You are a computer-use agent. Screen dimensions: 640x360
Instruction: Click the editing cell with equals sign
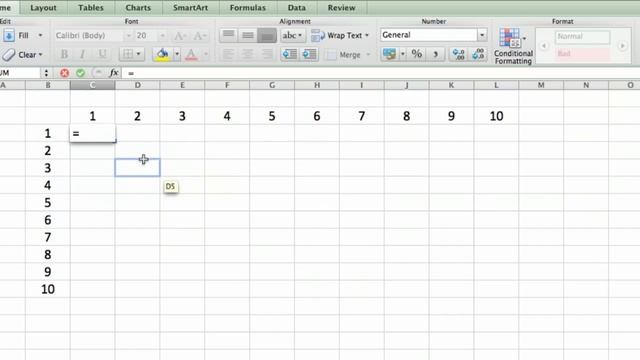[93, 133]
